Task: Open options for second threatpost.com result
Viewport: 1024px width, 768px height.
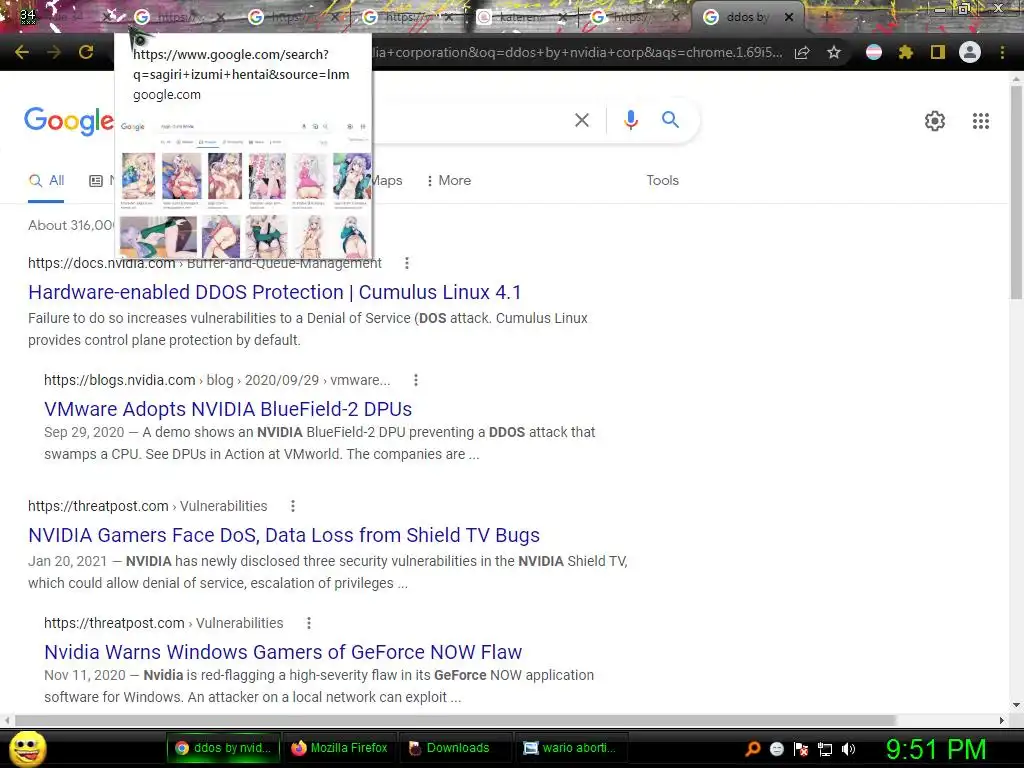Action: 309,623
